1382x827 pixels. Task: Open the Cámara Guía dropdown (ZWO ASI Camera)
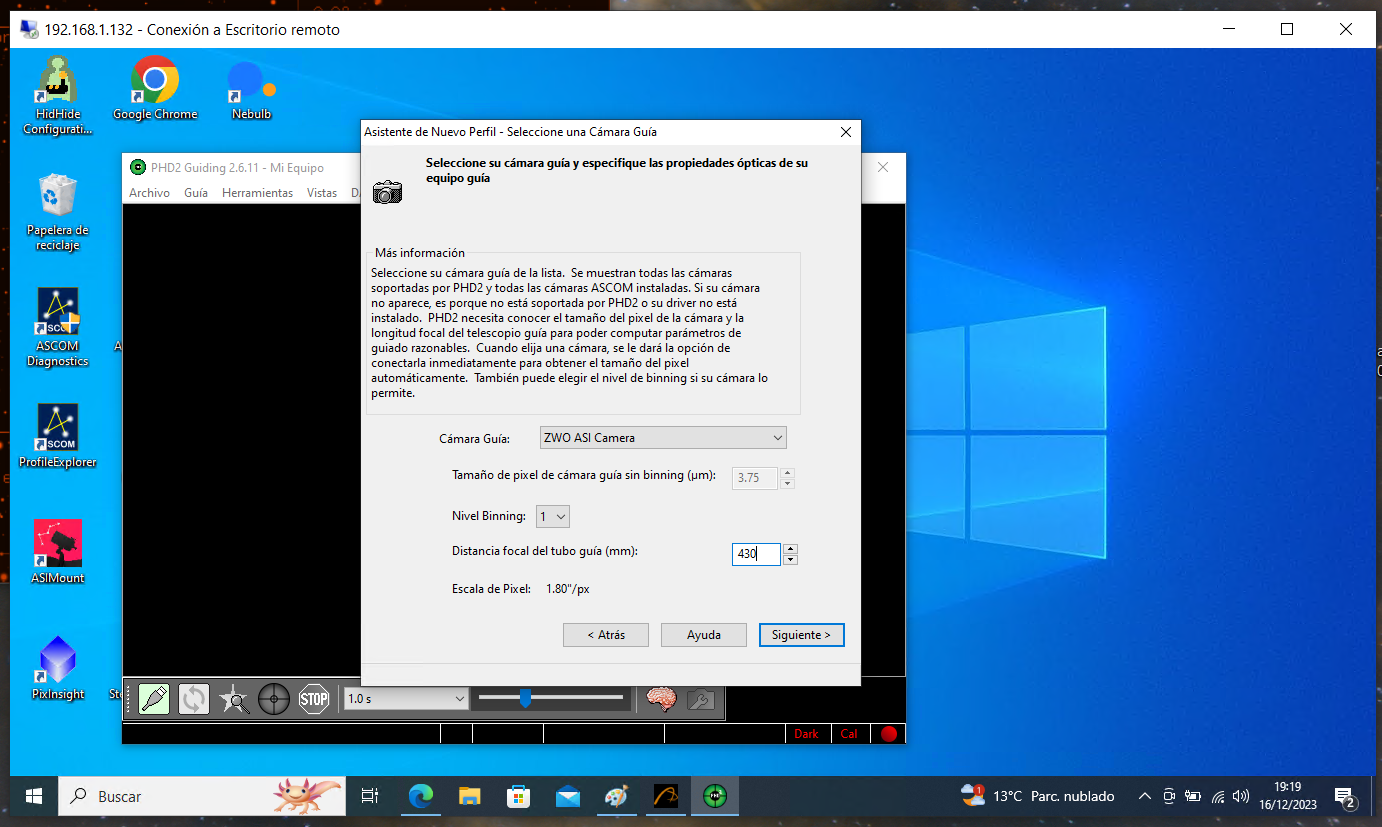pyautogui.click(x=663, y=438)
